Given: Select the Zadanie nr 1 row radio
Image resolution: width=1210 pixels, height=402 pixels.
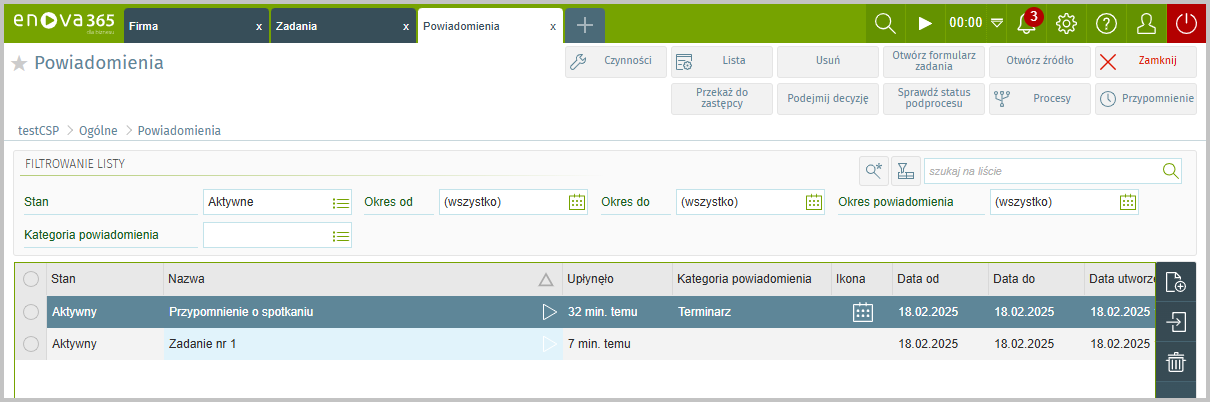Looking at the screenshot, I should click(x=31, y=344).
